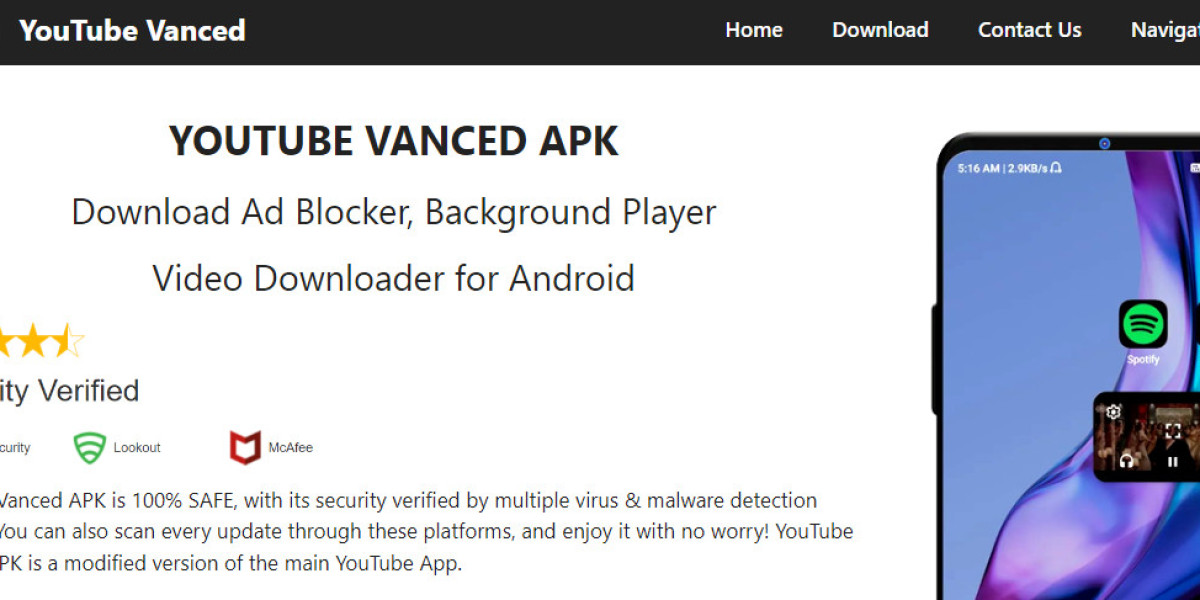1200x600 pixels.
Task: Click the notification bell in phone status bar
Action: pos(1056,168)
